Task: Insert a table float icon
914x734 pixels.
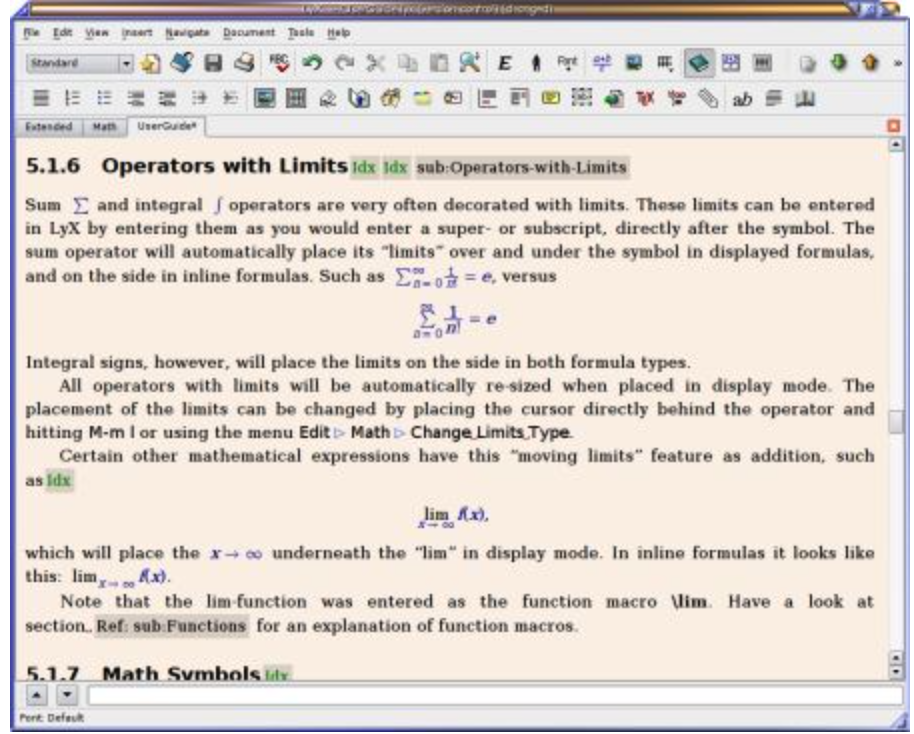Action: (x=296, y=98)
